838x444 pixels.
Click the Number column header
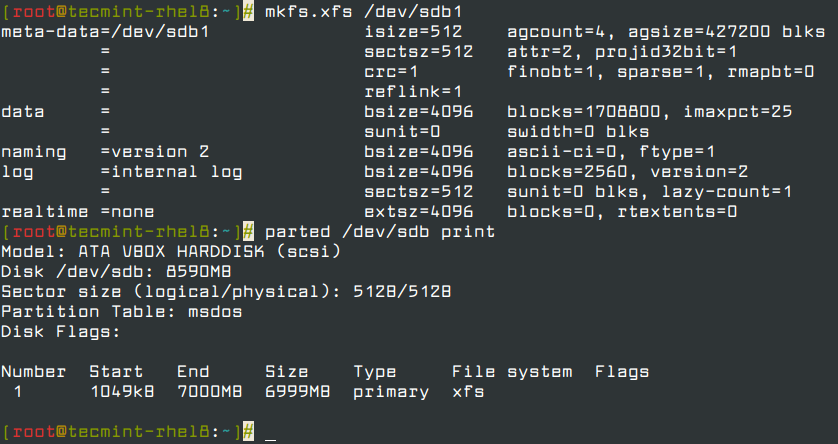click(34, 372)
